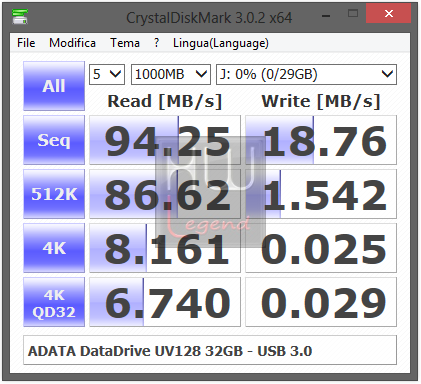Open the Lingua(Language) menu
This screenshot has height=384, width=421.
click(x=221, y=43)
